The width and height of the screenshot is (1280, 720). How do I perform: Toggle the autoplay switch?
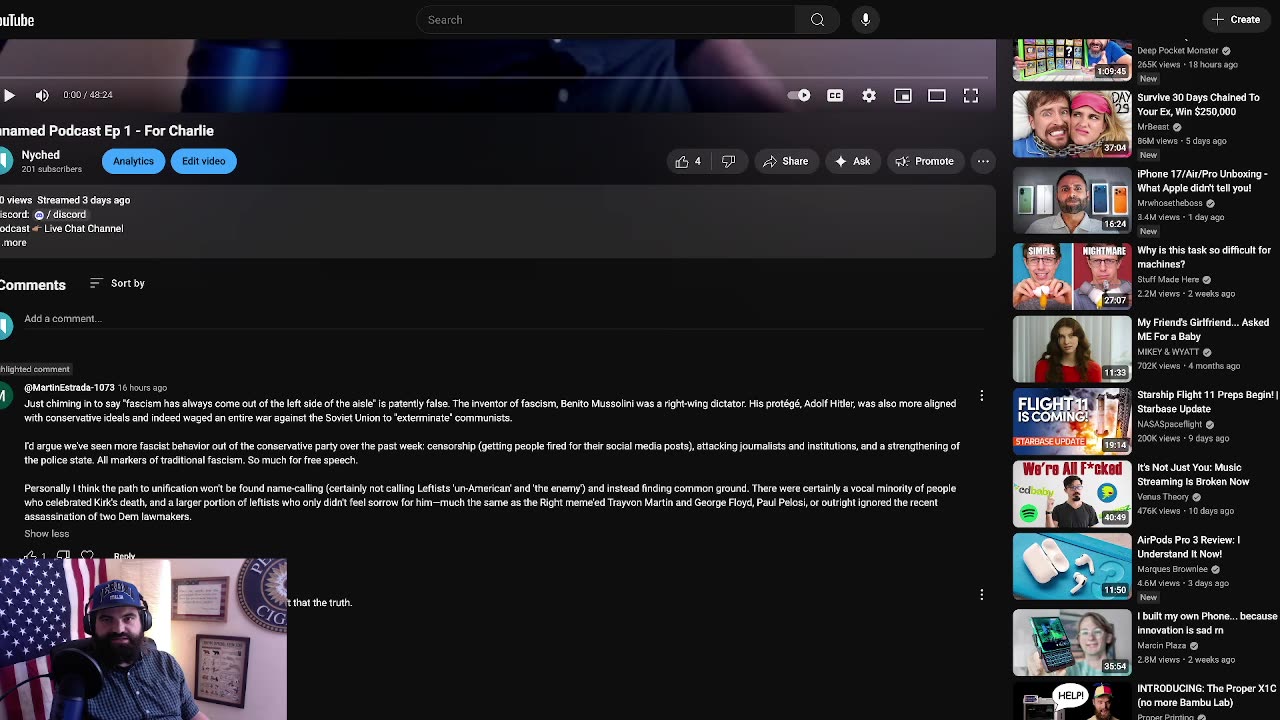click(799, 95)
